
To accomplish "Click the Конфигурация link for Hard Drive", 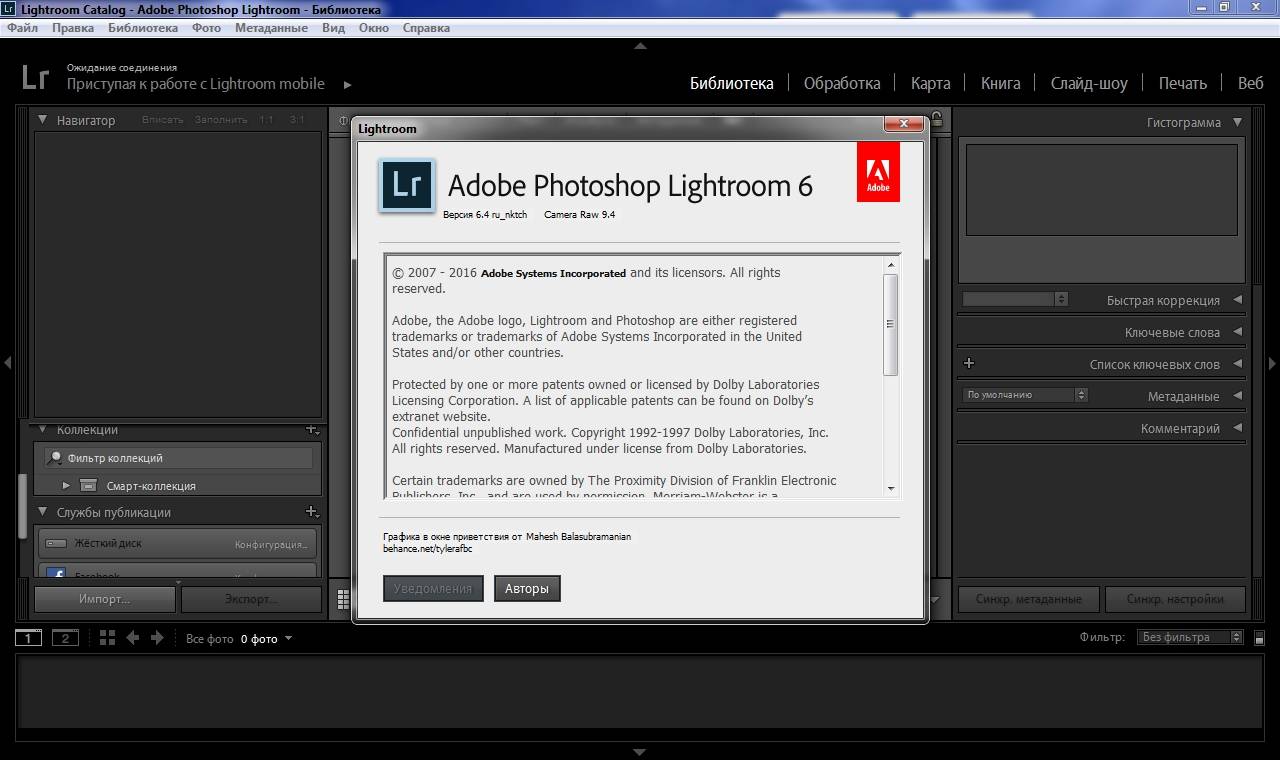I will point(271,545).
